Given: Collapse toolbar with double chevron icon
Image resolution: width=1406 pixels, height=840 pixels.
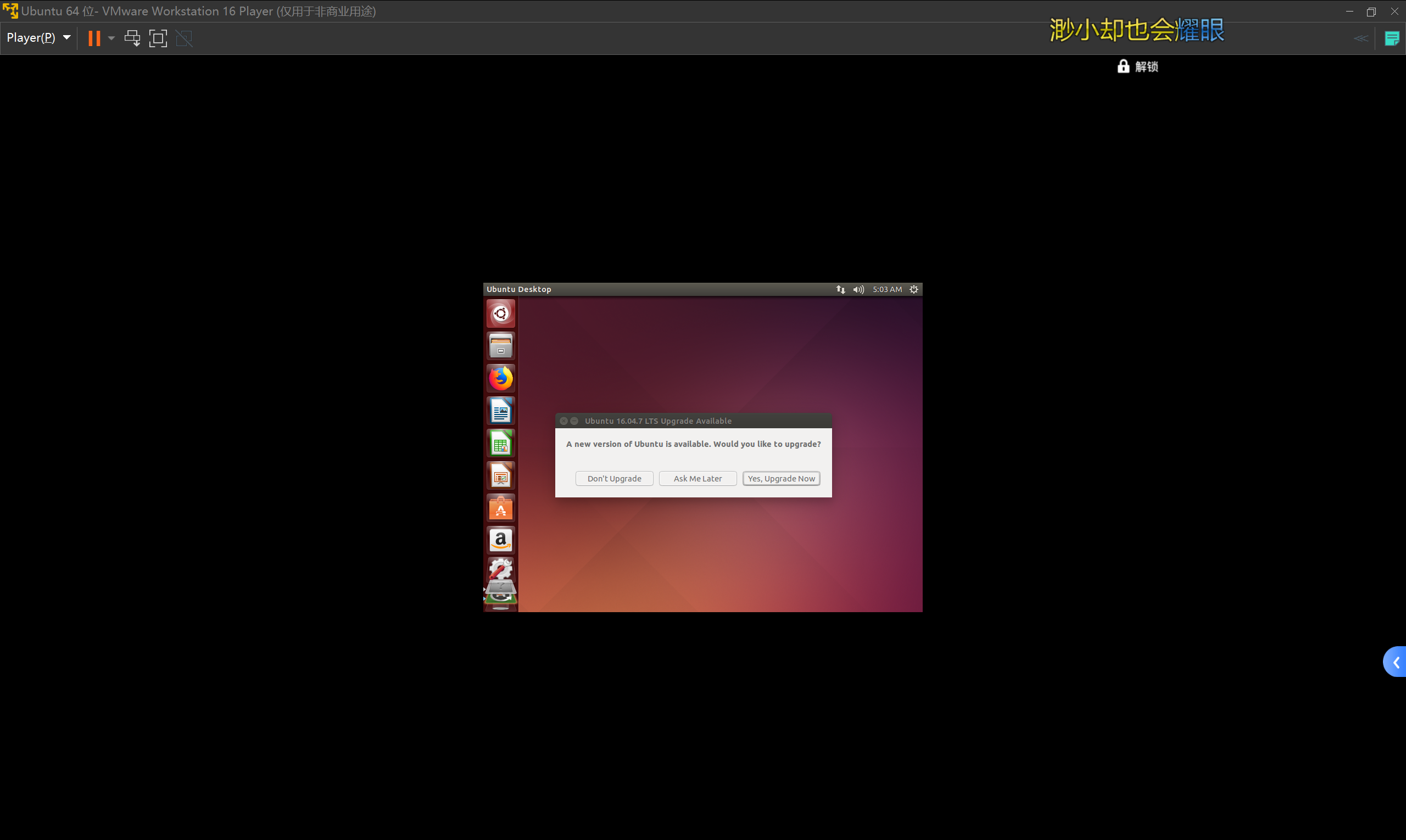Looking at the screenshot, I should (1361, 38).
